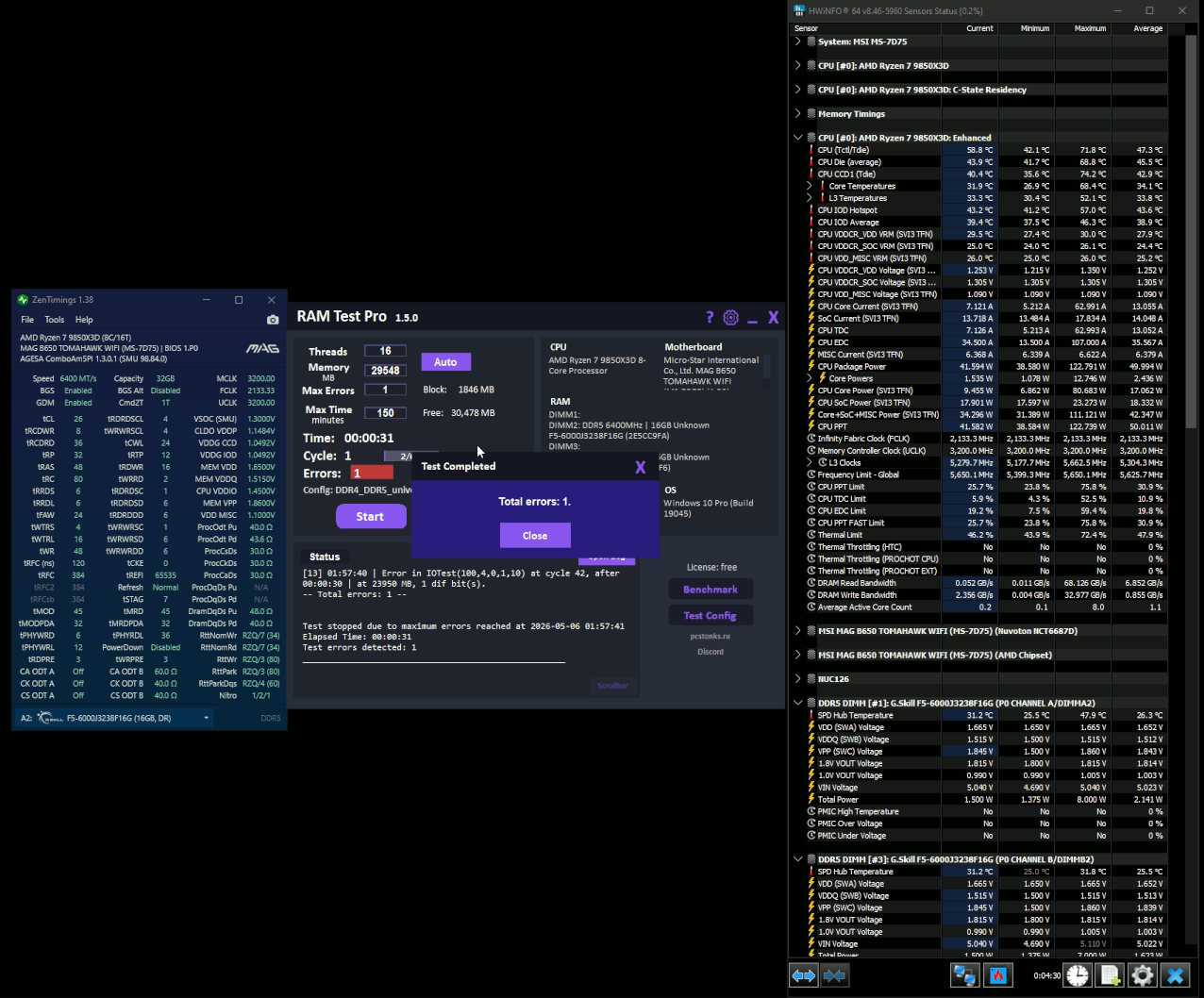Click G.Skill logo in ZenTimings module selector

pyautogui.click(x=50, y=718)
